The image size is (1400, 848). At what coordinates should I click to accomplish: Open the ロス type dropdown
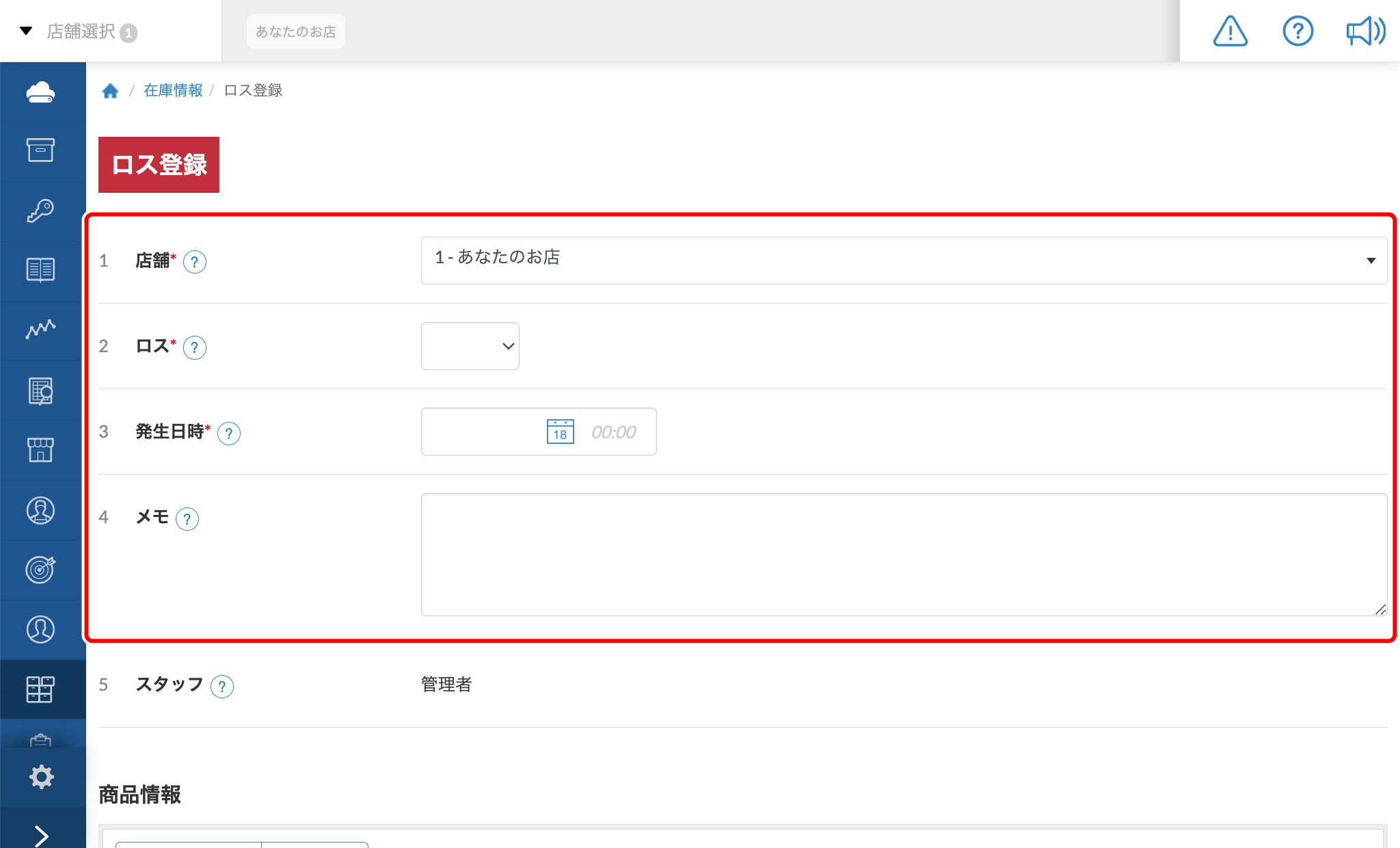point(470,346)
